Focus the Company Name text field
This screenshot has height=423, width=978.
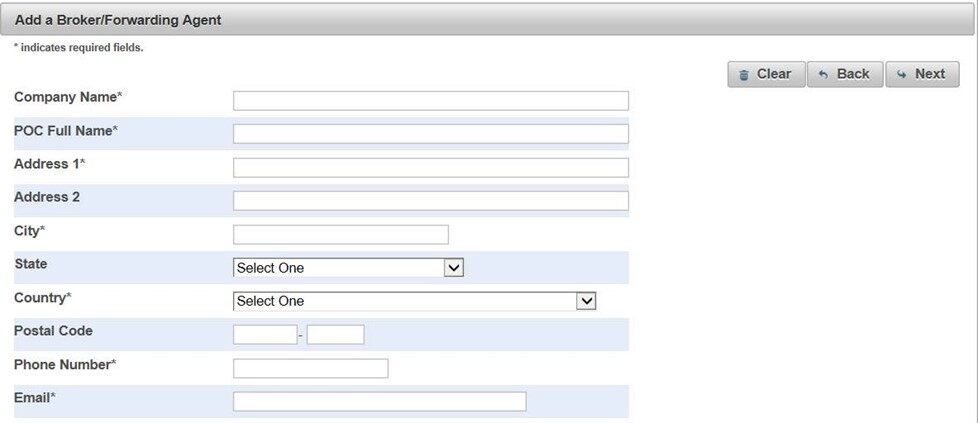tap(430, 101)
